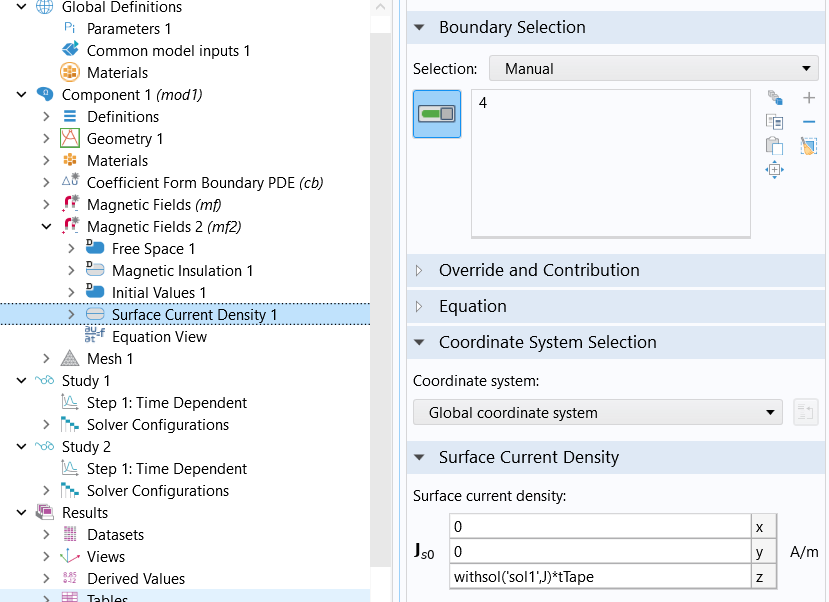Open the Selection dropdown set to Manual
Image resolution: width=829 pixels, height=602 pixels.
click(x=653, y=69)
